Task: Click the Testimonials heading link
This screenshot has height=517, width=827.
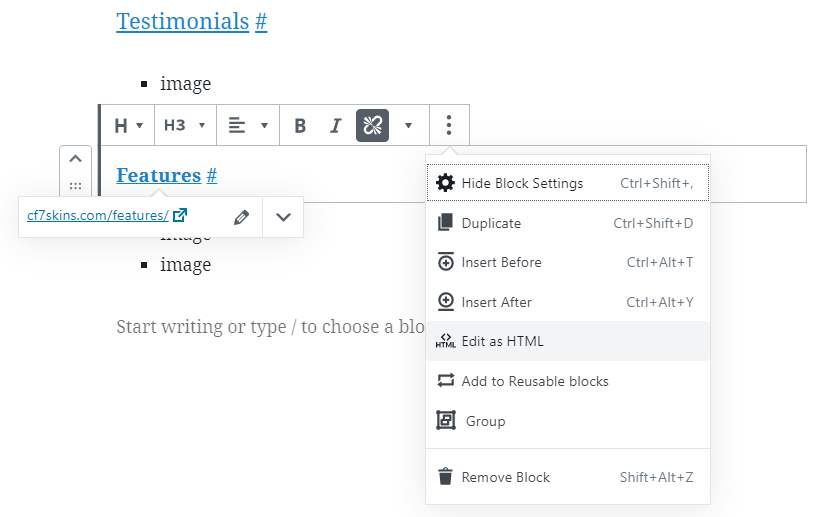Action: [x=182, y=21]
